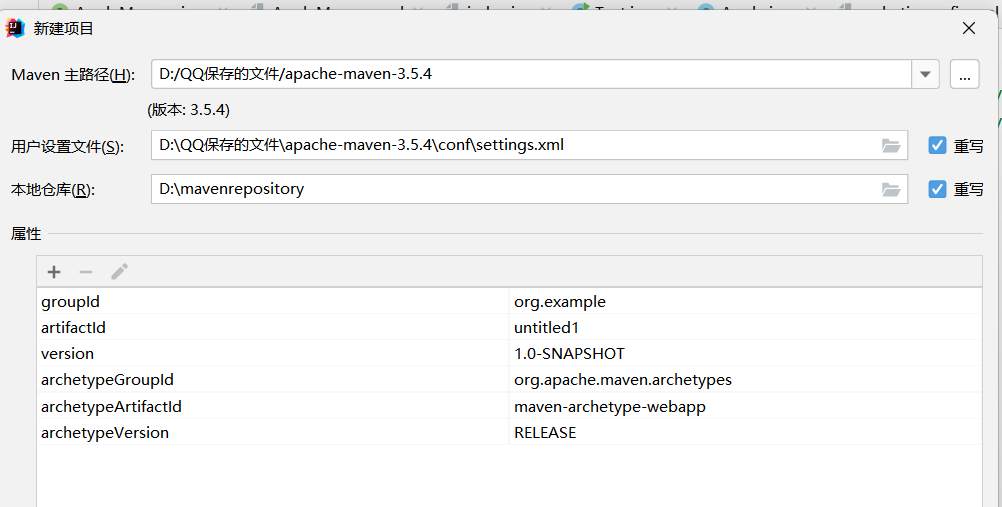This screenshot has width=1002, height=507.
Task: Browse folder for local repository
Action: click(x=891, y=190)
